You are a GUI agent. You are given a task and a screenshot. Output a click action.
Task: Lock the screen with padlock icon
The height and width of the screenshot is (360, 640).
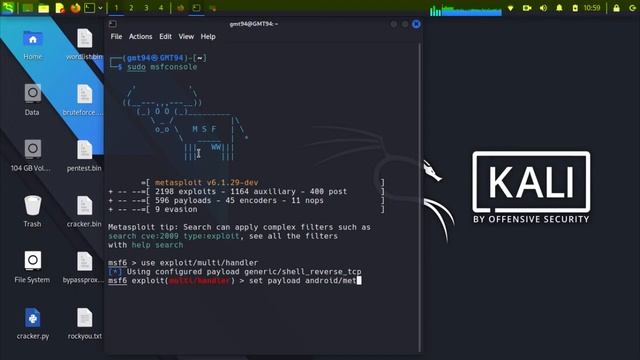[x=616, y=8]
